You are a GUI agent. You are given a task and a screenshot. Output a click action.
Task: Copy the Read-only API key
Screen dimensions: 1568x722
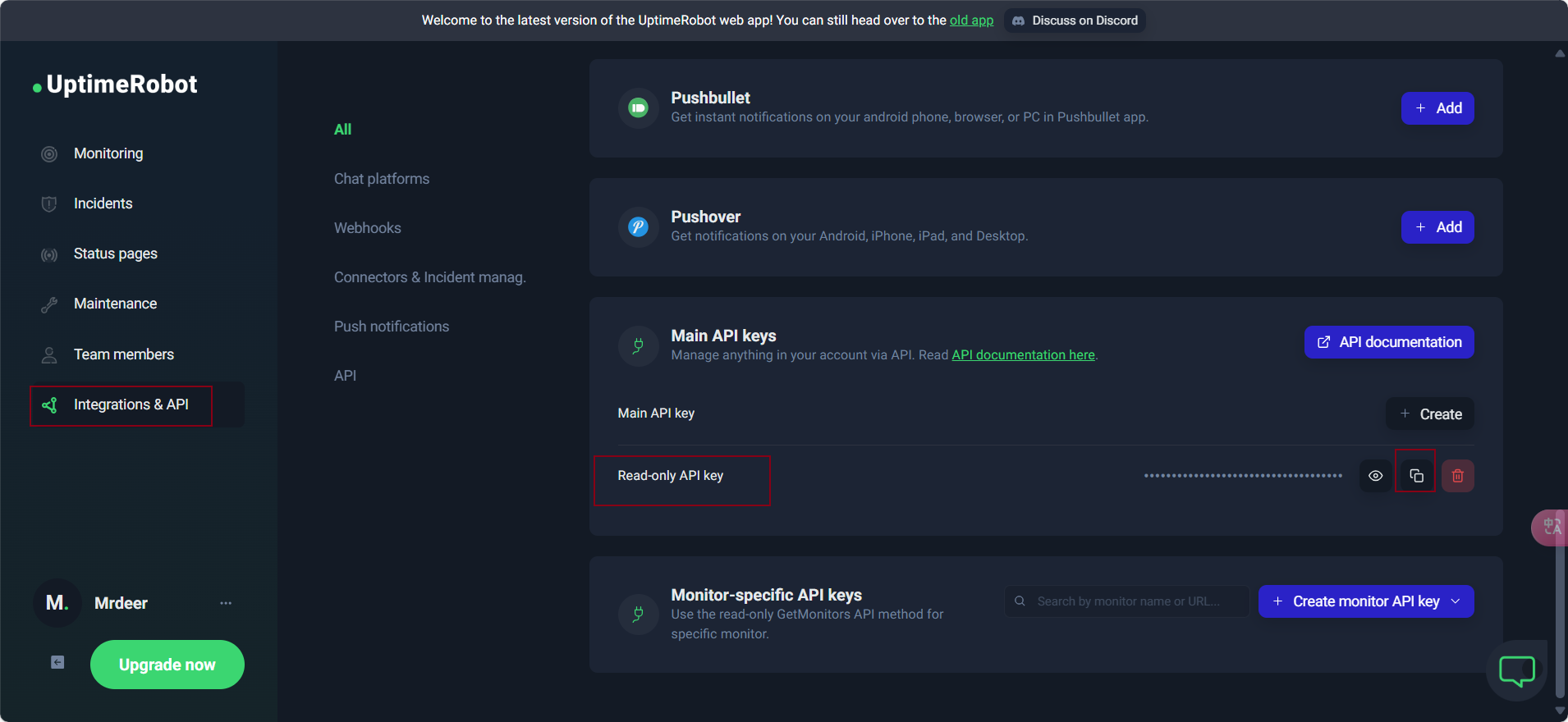[x=1416, y=476]
